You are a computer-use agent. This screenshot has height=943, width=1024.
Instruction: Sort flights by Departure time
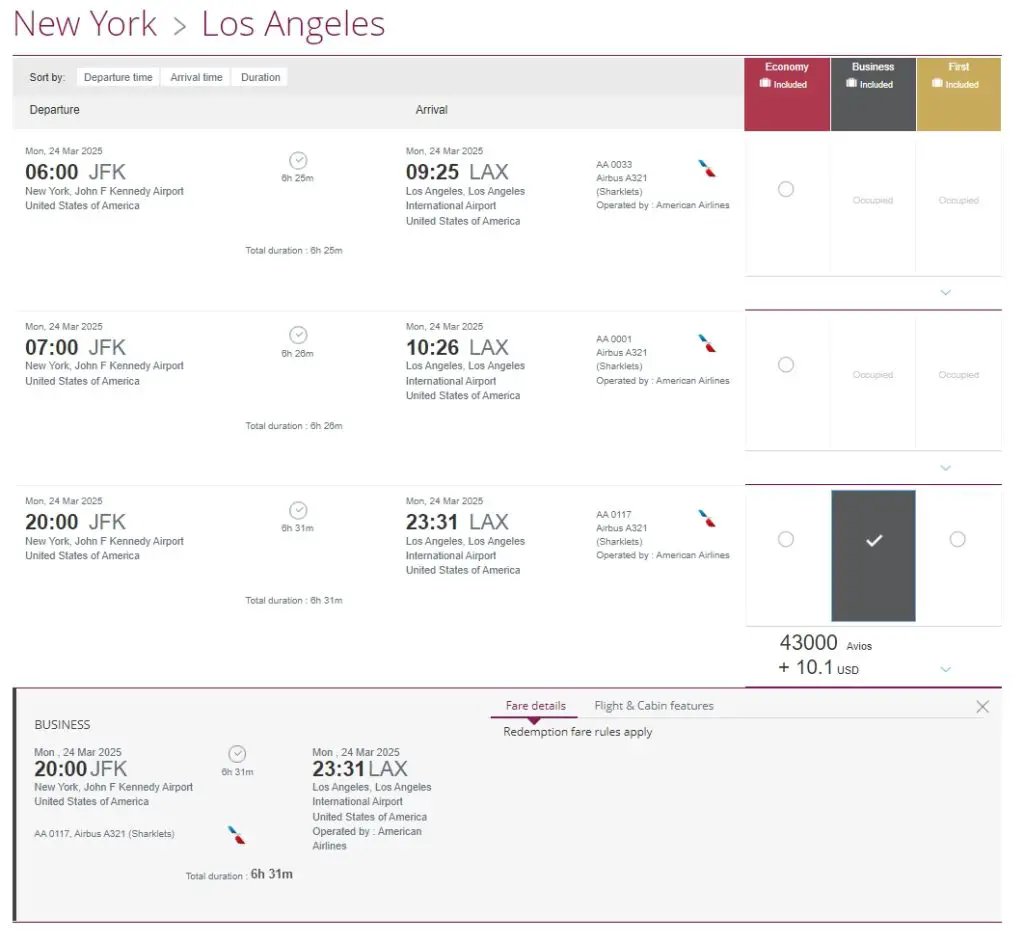point(118,77)
